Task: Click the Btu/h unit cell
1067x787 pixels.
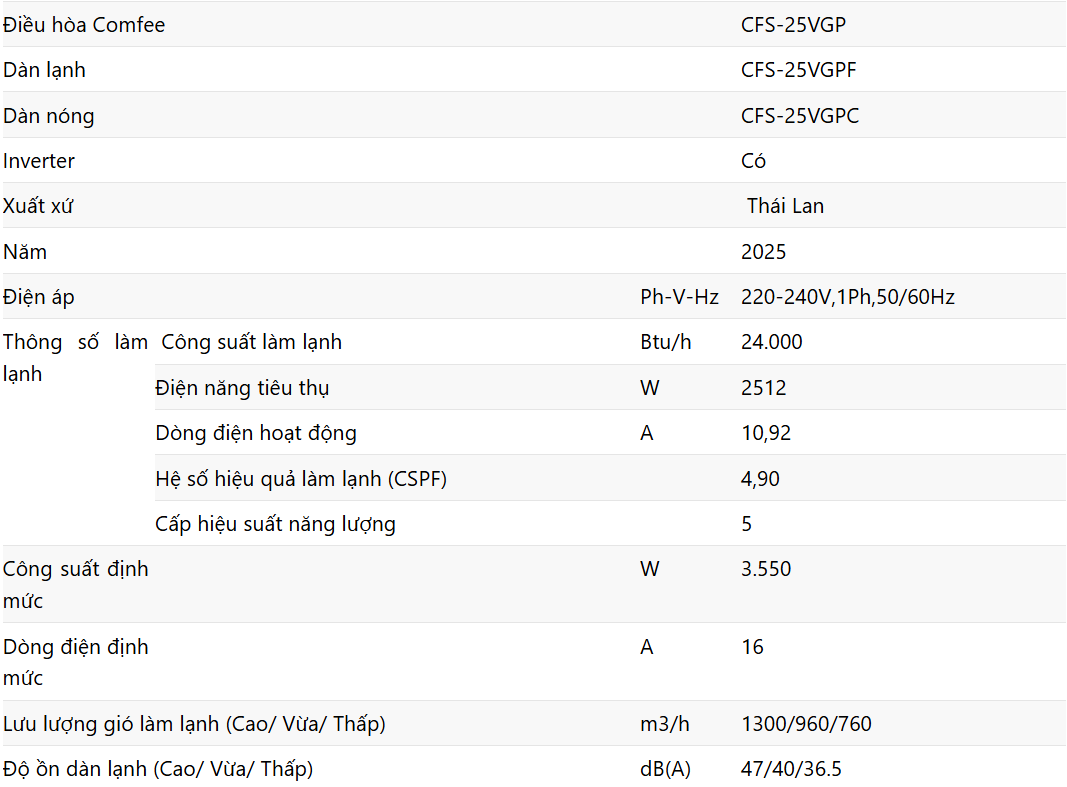Action: click(x=665, y=342)
